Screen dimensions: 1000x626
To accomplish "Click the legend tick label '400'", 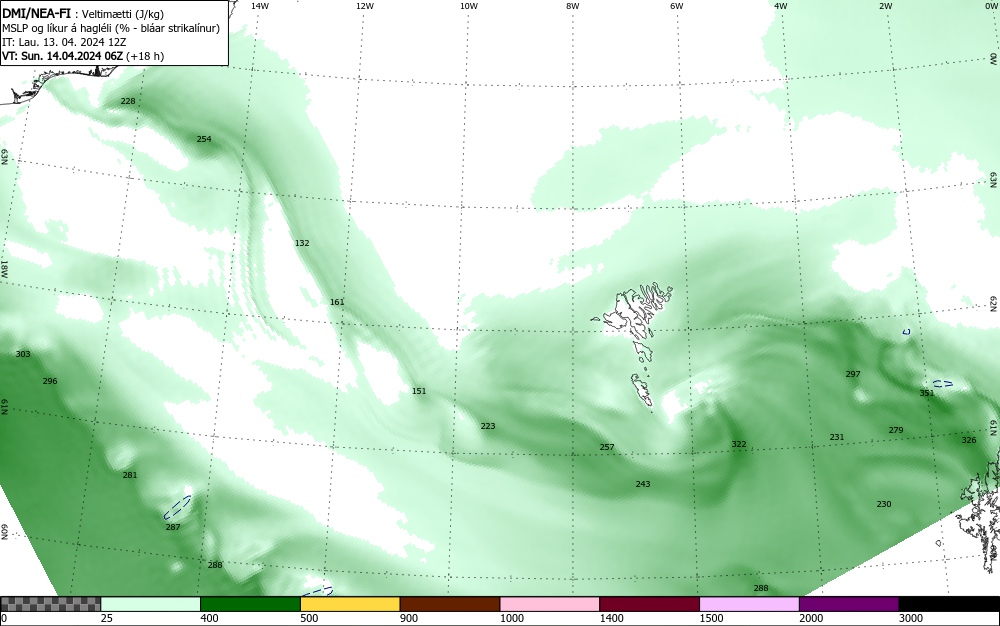I will point(209,618).
